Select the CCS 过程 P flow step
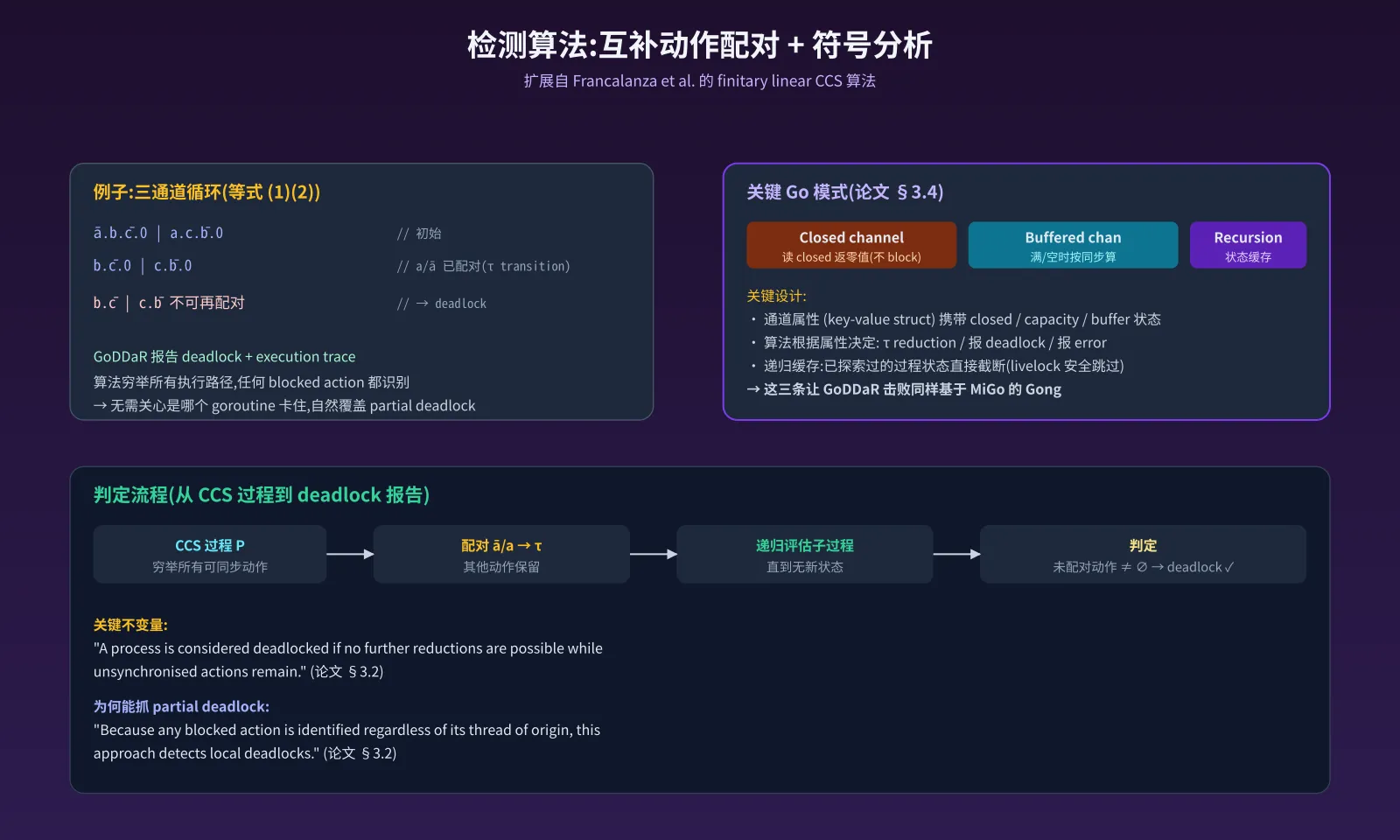The width and height of the screenshot is (1400, 840). [x=210, y=555]
